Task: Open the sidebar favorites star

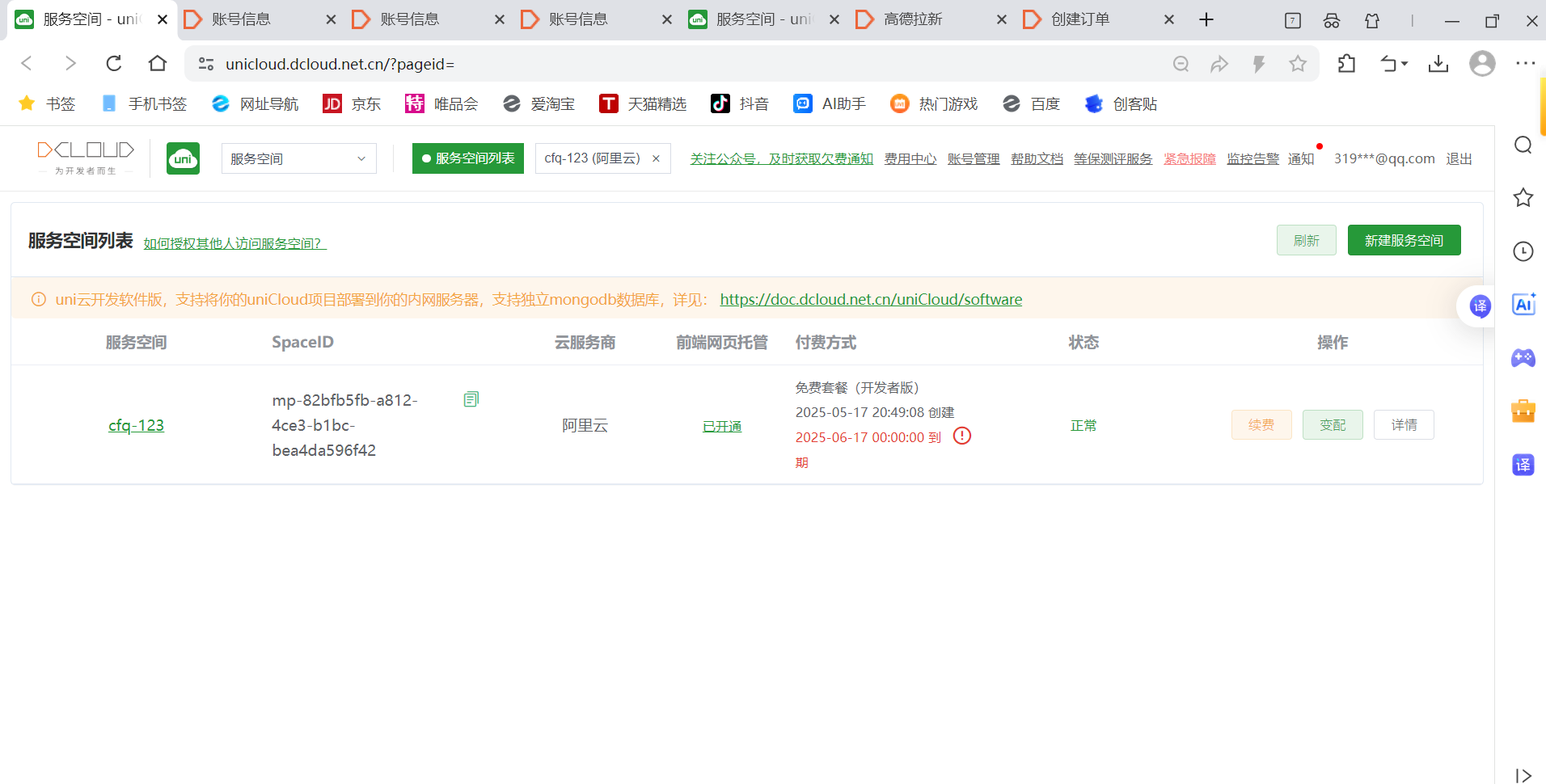Action: [x=1523, y=197]
